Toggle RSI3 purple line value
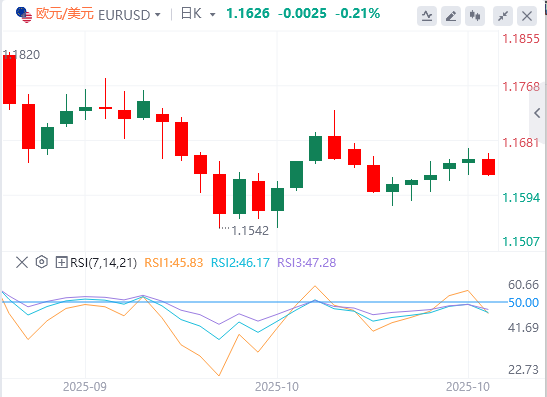 pos(307,262)
